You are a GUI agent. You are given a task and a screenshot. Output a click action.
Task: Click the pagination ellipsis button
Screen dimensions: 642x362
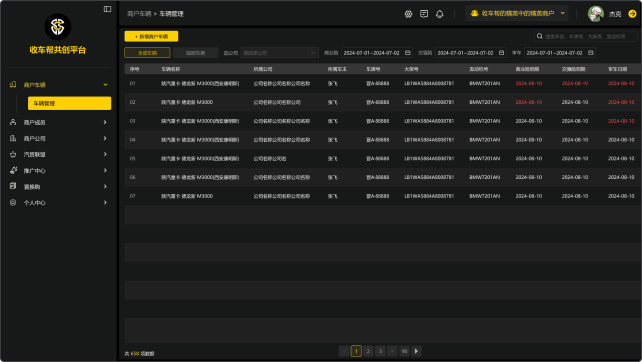pos(392,351)
